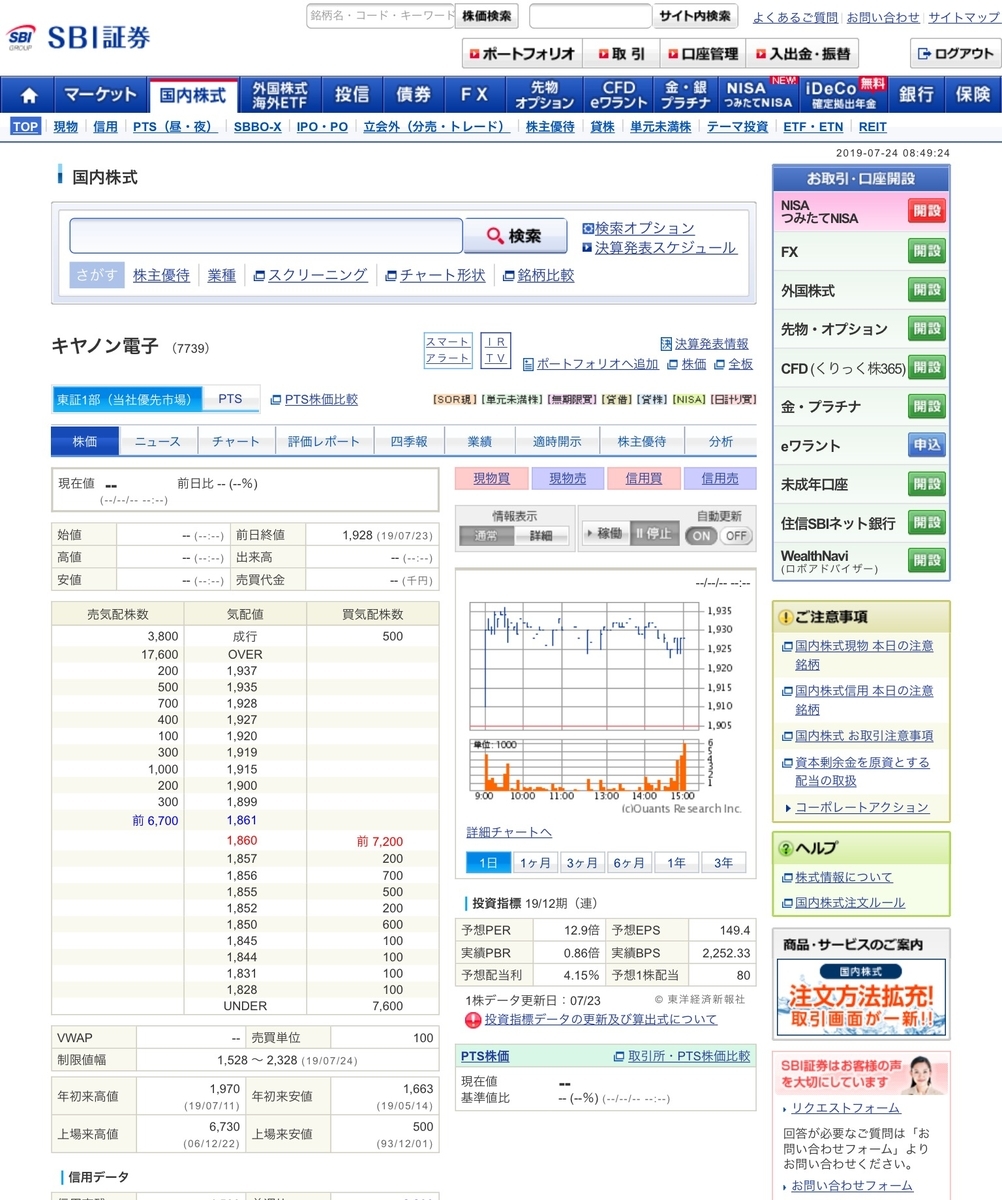Click 現物買 button

[x=491, y=479]
